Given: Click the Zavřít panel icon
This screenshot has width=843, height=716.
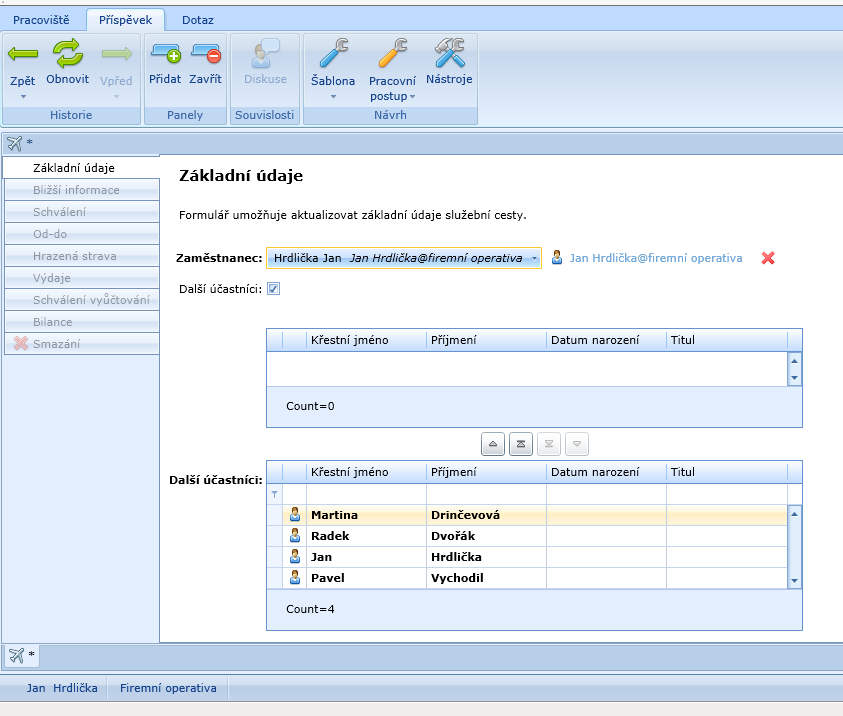Looking at the screenshot, I should pos(205,53).
